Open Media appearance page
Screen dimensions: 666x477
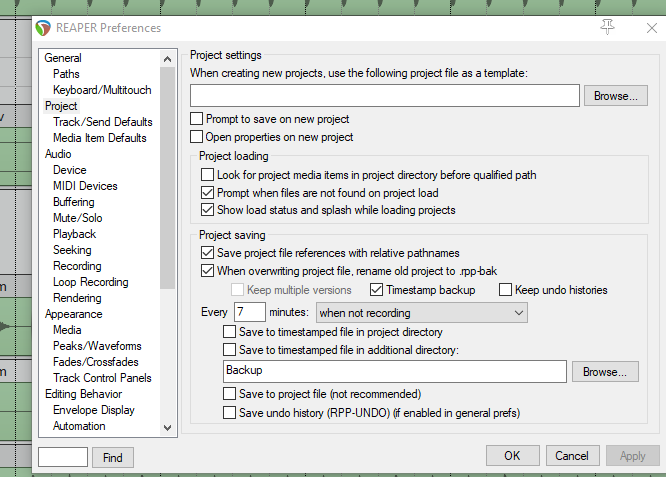tap(67, 330)
